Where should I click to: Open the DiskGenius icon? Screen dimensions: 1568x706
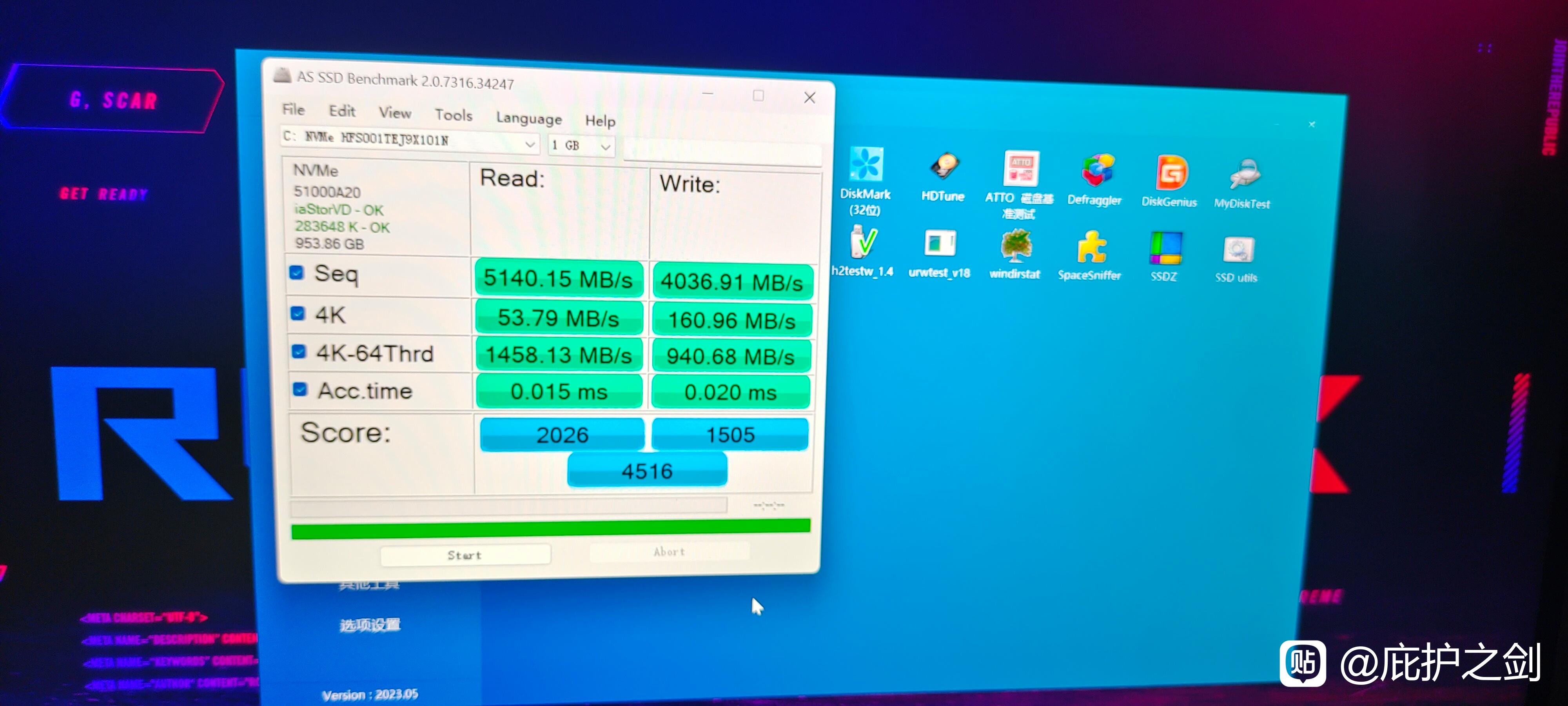1171,173
